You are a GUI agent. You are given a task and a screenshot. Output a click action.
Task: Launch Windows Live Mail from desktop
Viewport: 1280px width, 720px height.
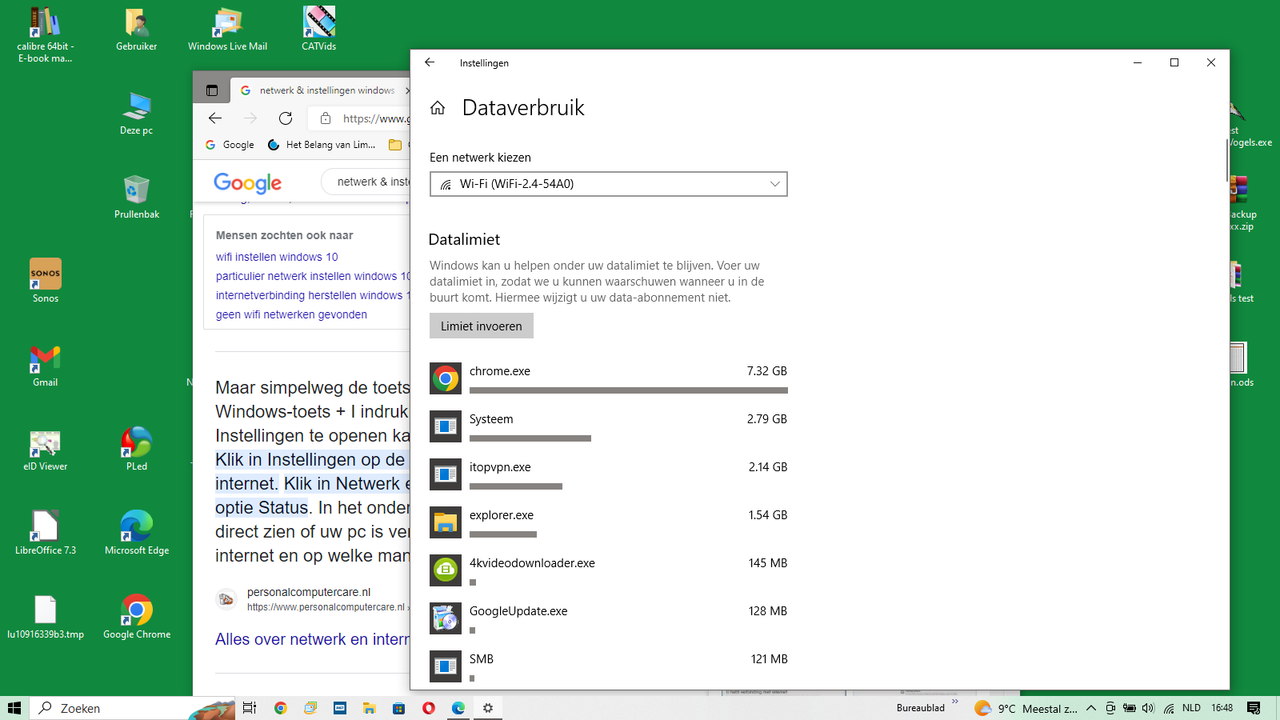(228, 30)
